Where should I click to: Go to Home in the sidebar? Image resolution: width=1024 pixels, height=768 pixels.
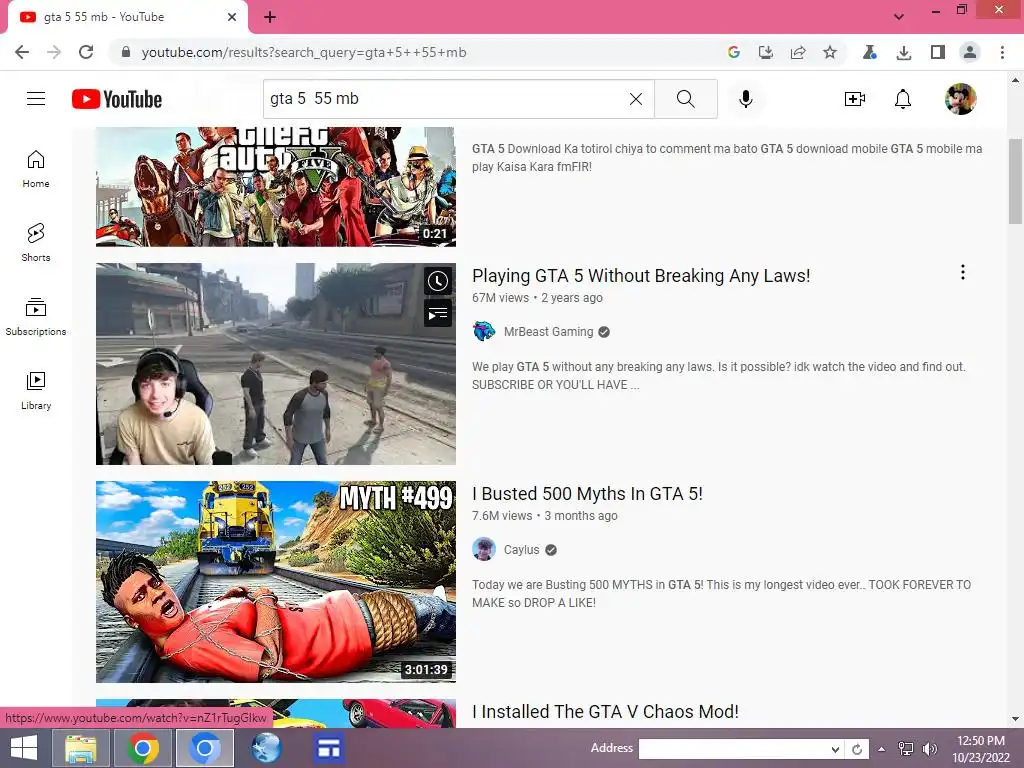(x=36, y=169)
